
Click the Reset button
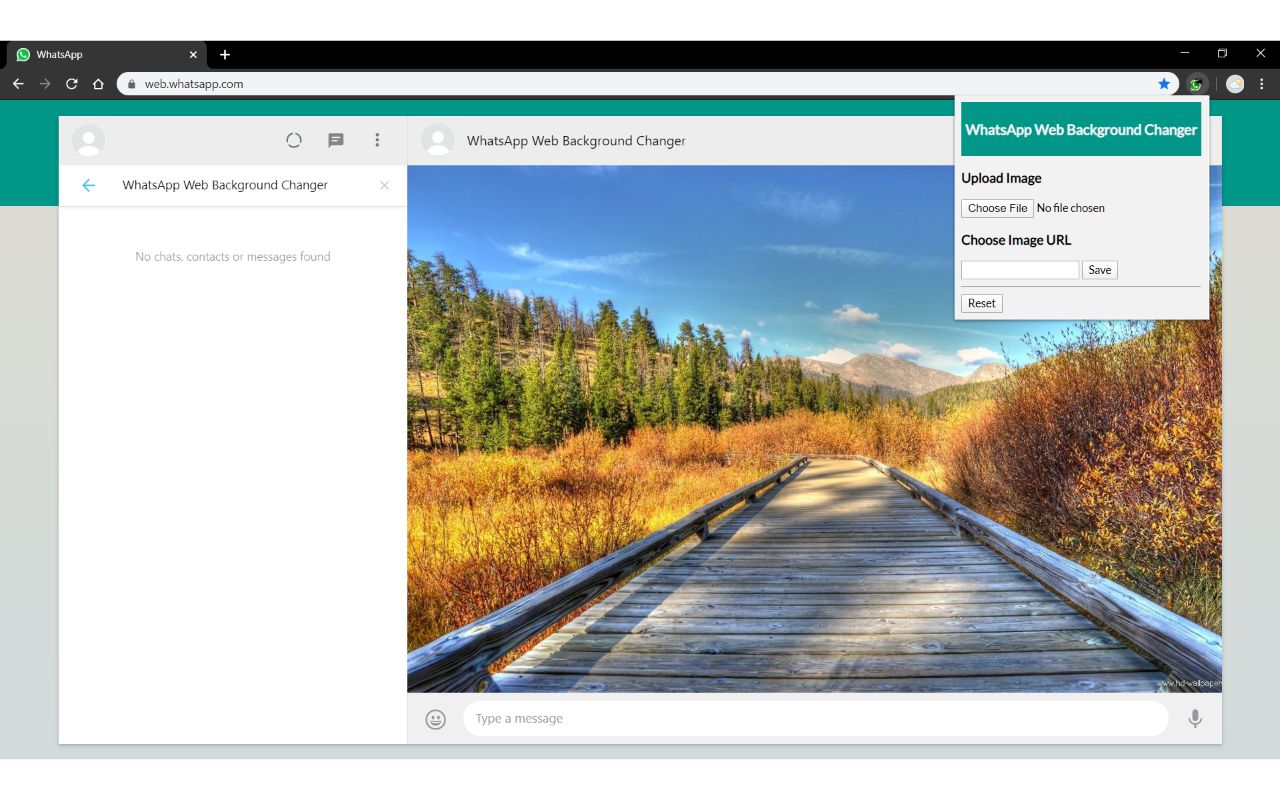[981, 303]
